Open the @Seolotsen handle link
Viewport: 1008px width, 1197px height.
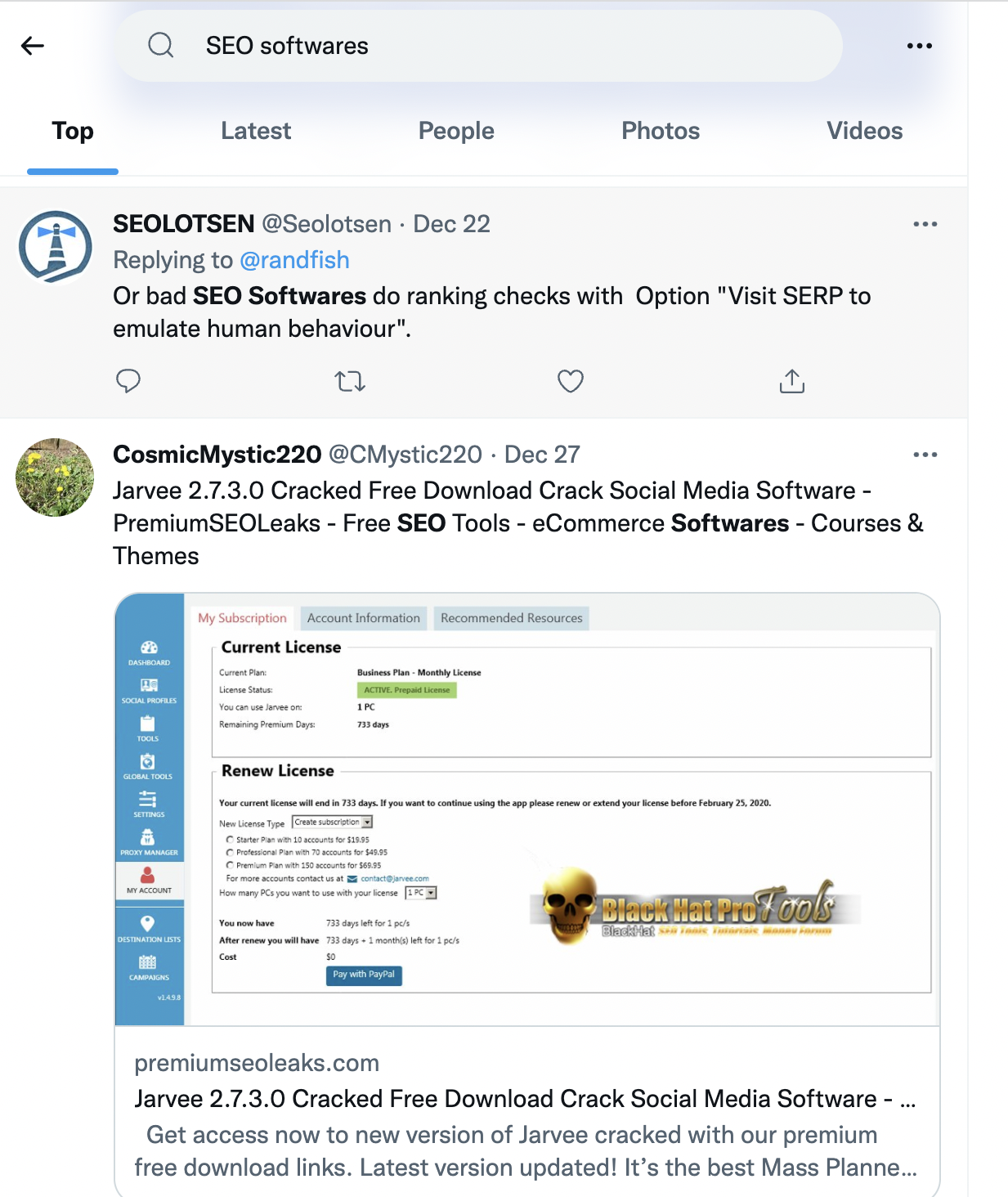[x=327, y=224]
